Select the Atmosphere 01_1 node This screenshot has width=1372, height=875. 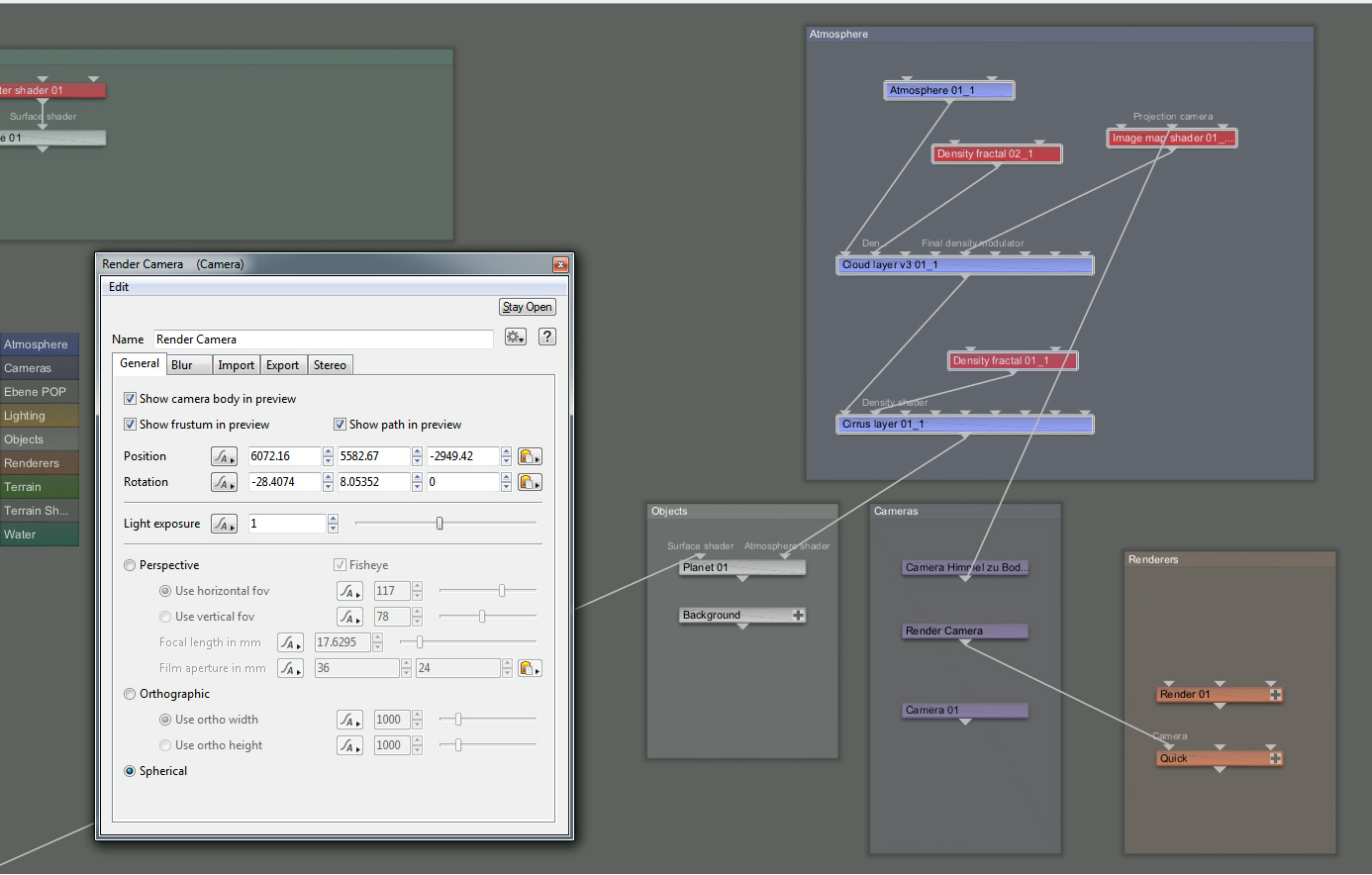(x=948, y=91)
